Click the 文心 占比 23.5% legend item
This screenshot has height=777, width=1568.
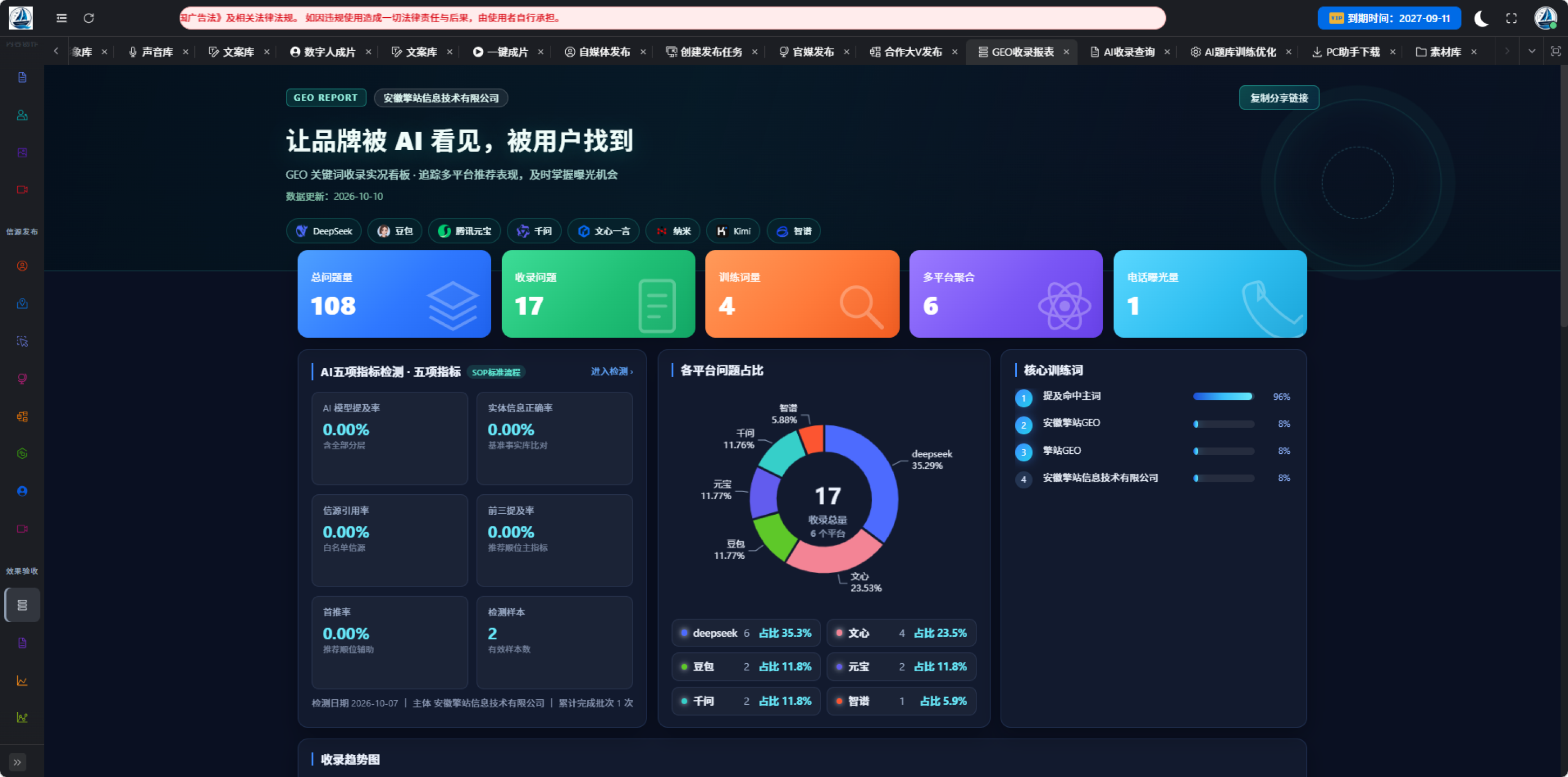901,633
